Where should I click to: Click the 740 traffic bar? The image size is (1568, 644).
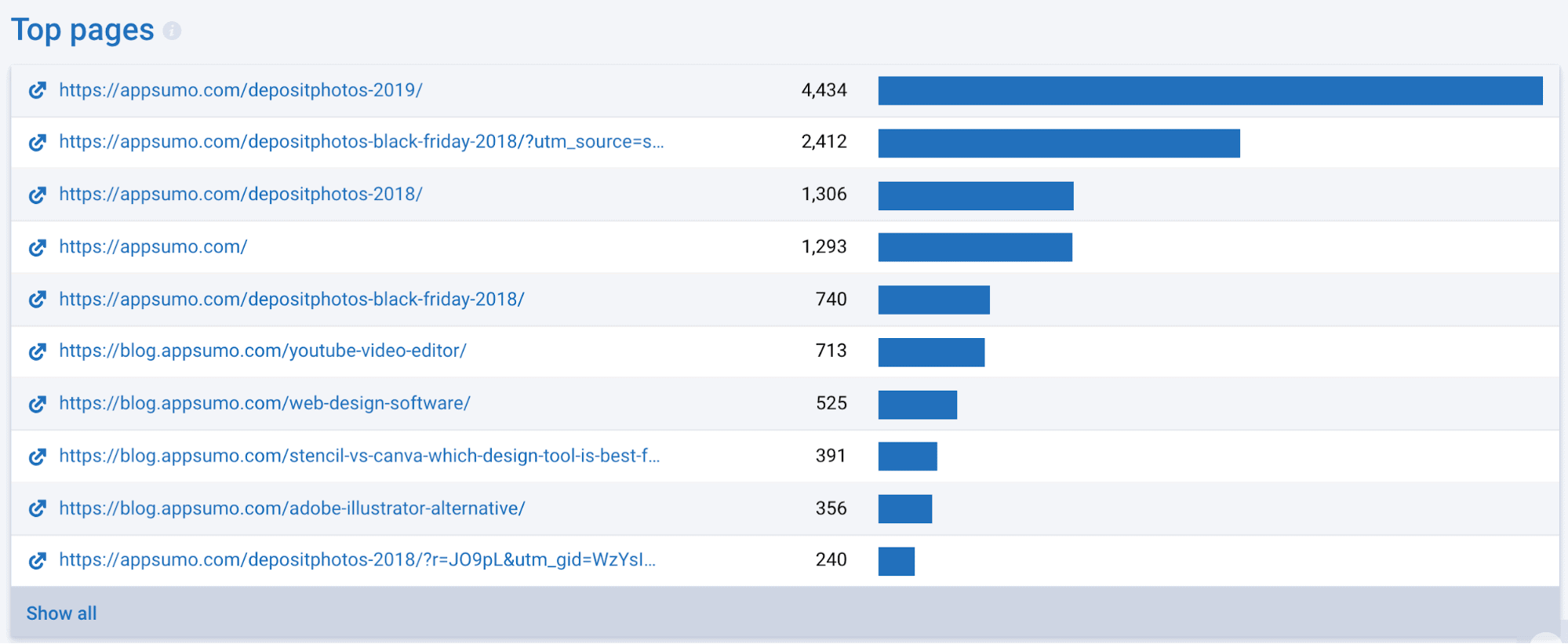point(934,300)
